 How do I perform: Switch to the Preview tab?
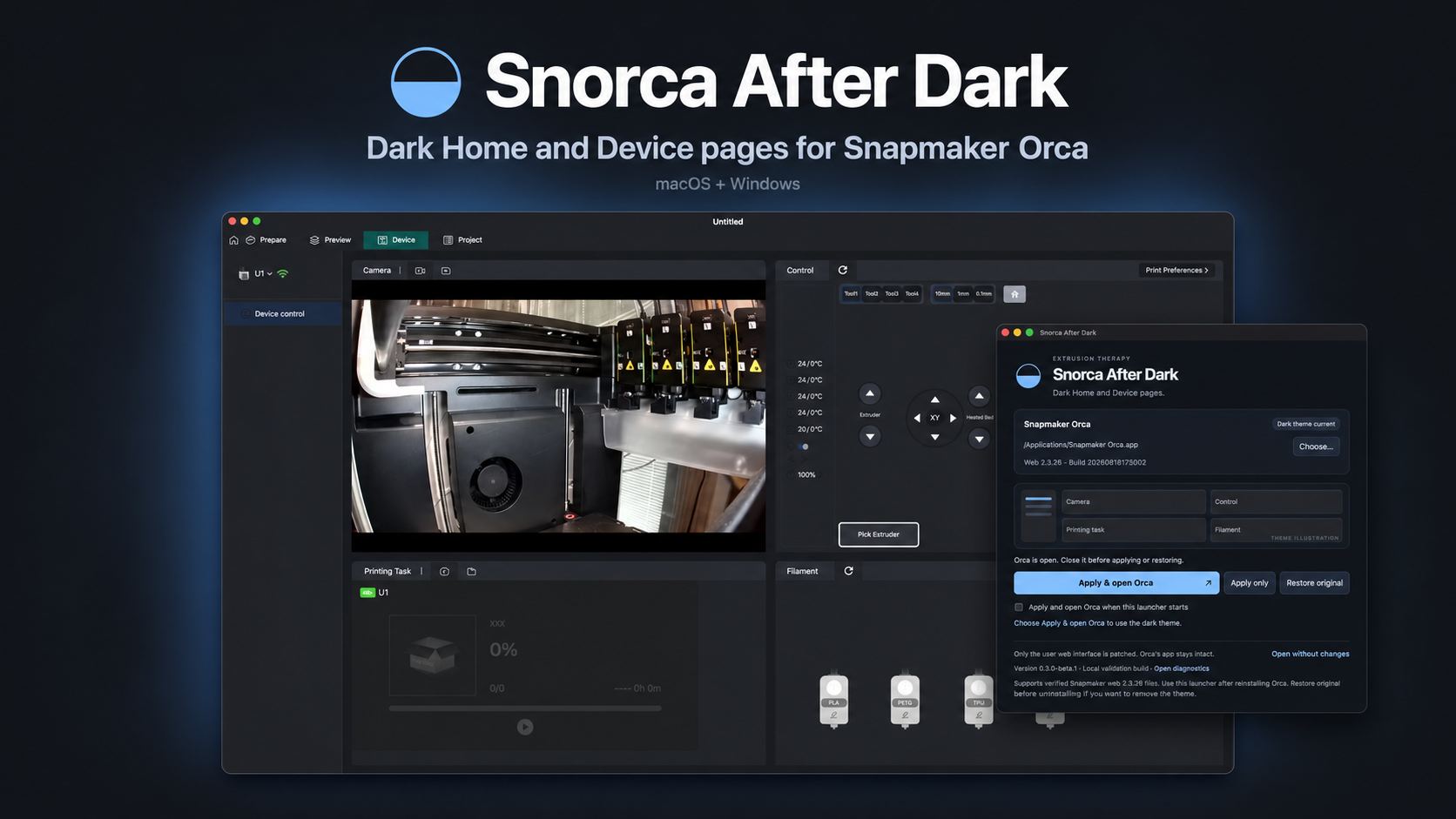point(330,240)
